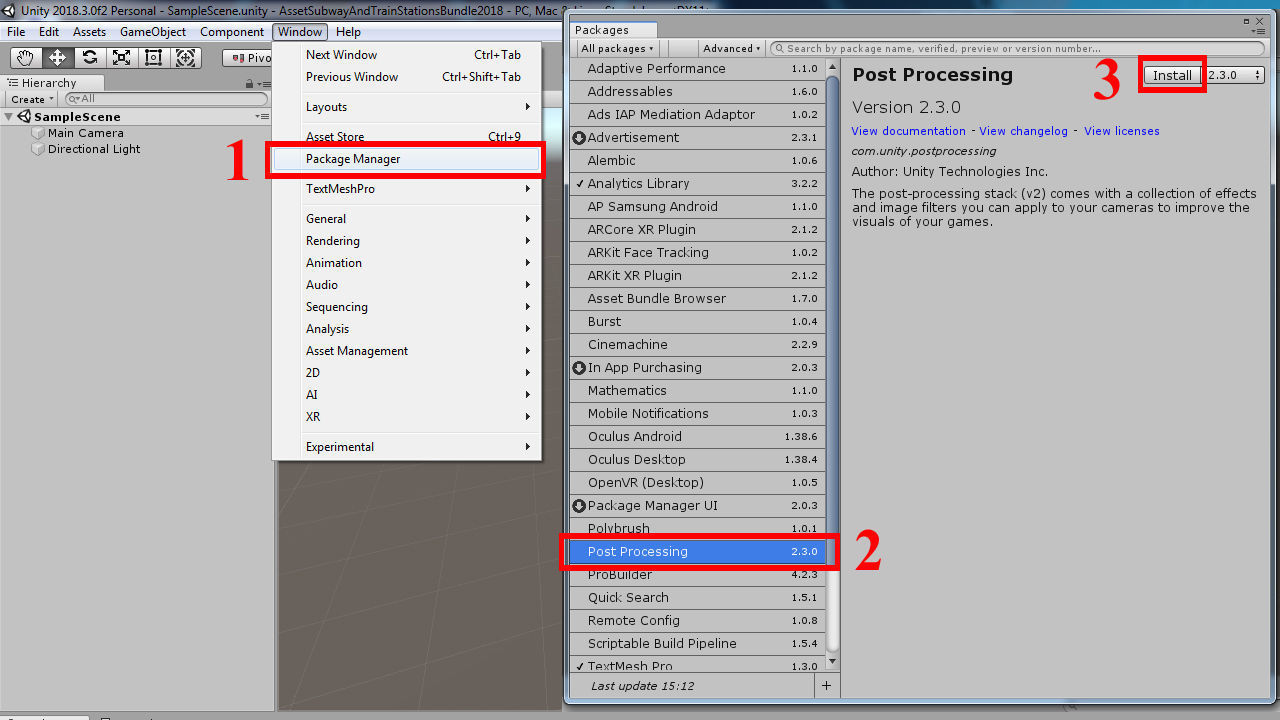Click the package search input field
This screenshot has height=720, width=1280.
tap(1017, 48)
